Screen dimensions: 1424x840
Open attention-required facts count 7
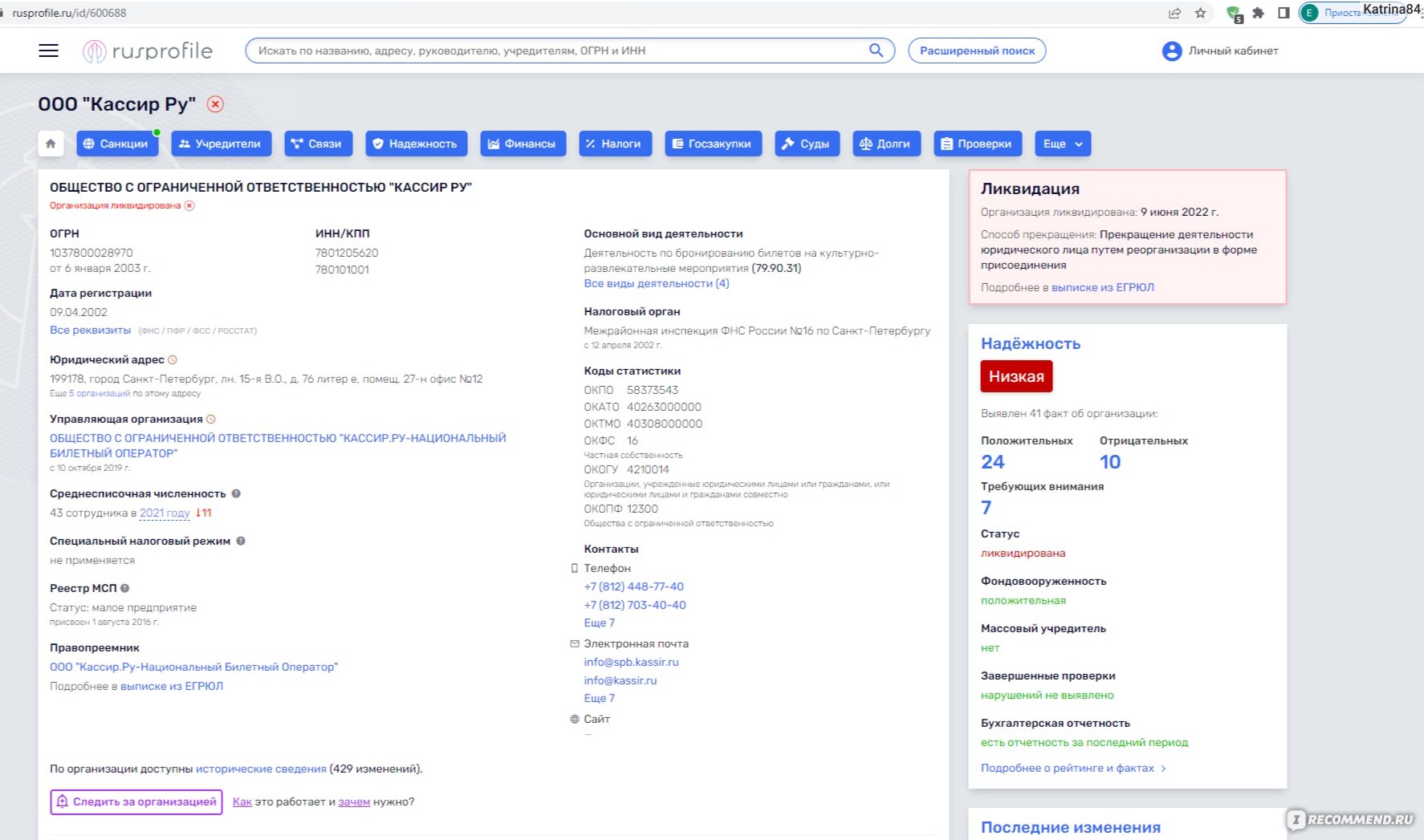point(987,509)
